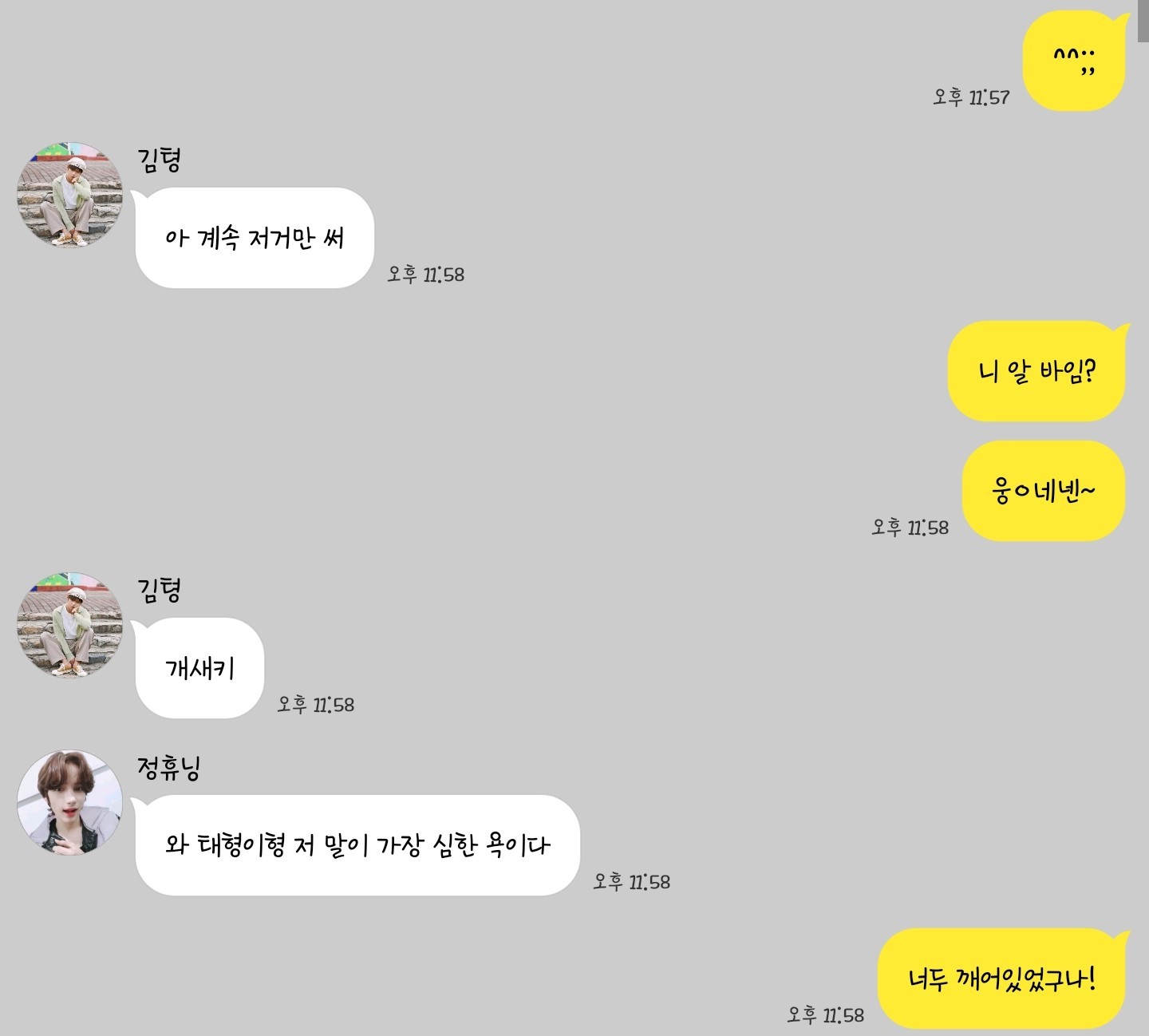Click timestamp after 정휴닝's message

tap(632, 882)
